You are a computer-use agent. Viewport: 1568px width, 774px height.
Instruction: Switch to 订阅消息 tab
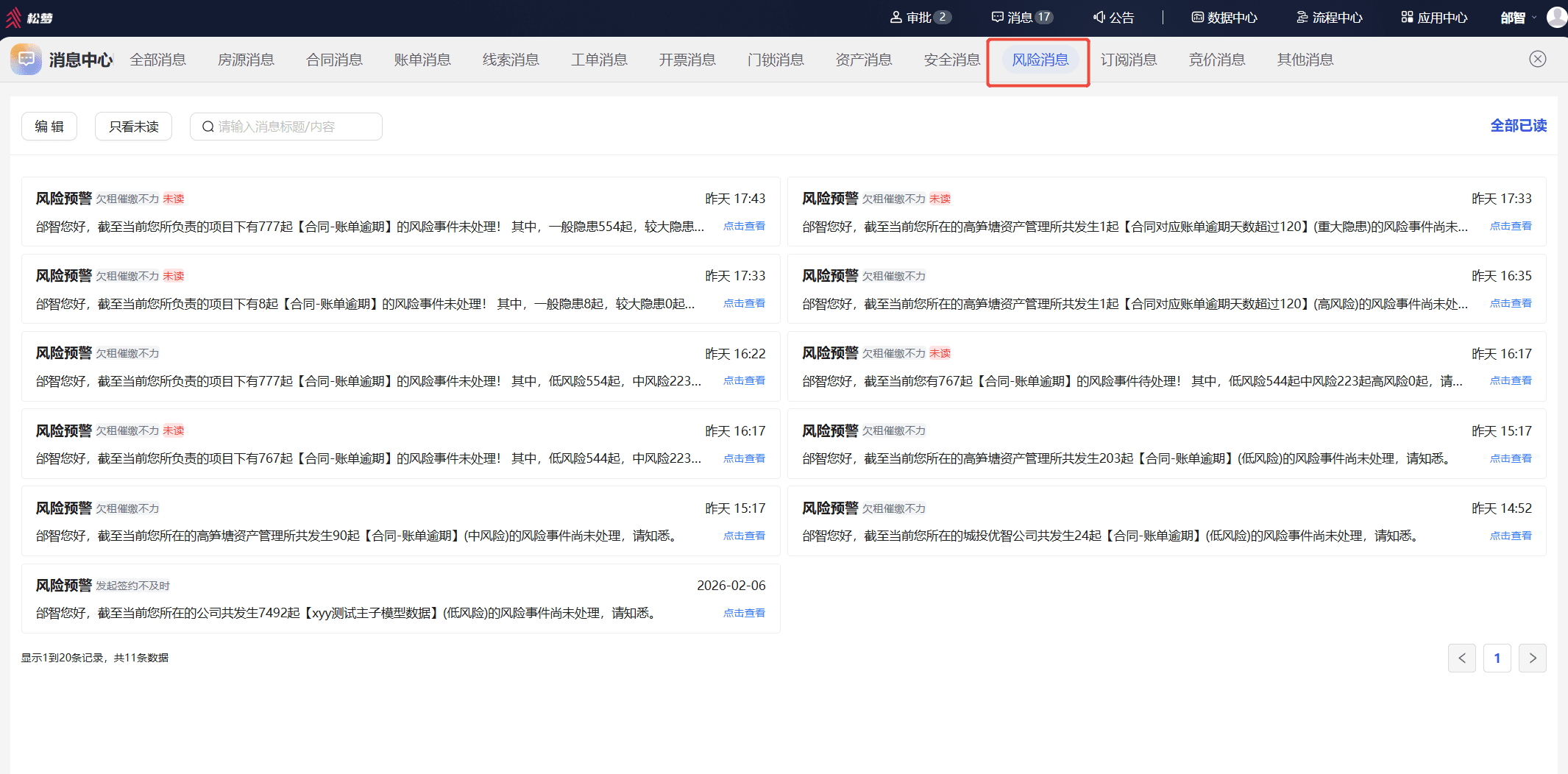coord(1129,60)
